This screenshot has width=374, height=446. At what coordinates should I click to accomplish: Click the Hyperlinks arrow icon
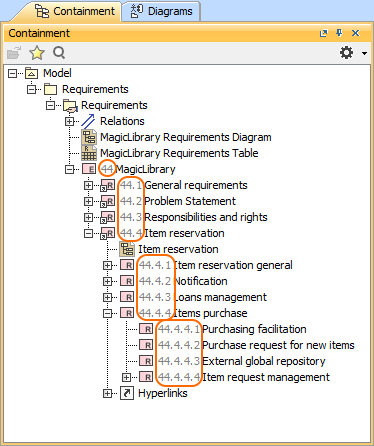(x=127, y=393)
